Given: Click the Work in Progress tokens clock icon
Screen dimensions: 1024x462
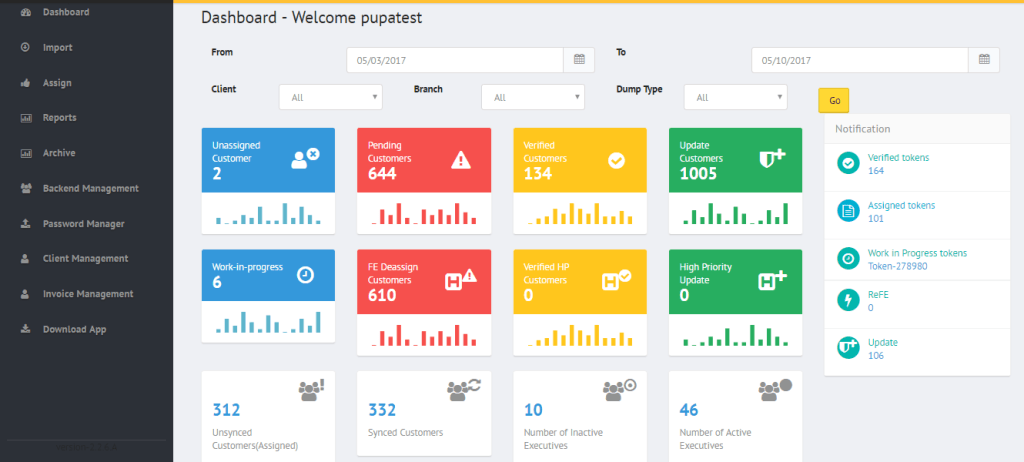Looking at the screenshot, I should (848, 259).
